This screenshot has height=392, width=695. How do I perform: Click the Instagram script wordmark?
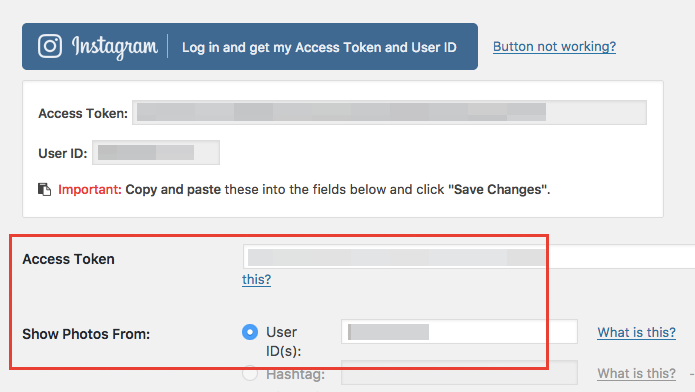tap(115, 47)
